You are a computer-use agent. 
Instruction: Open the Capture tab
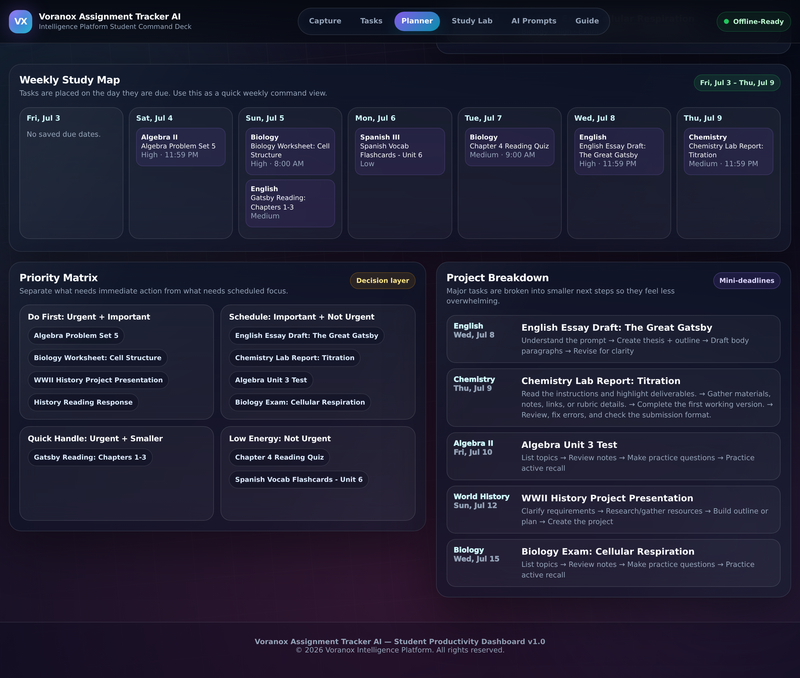click(325, 21)
